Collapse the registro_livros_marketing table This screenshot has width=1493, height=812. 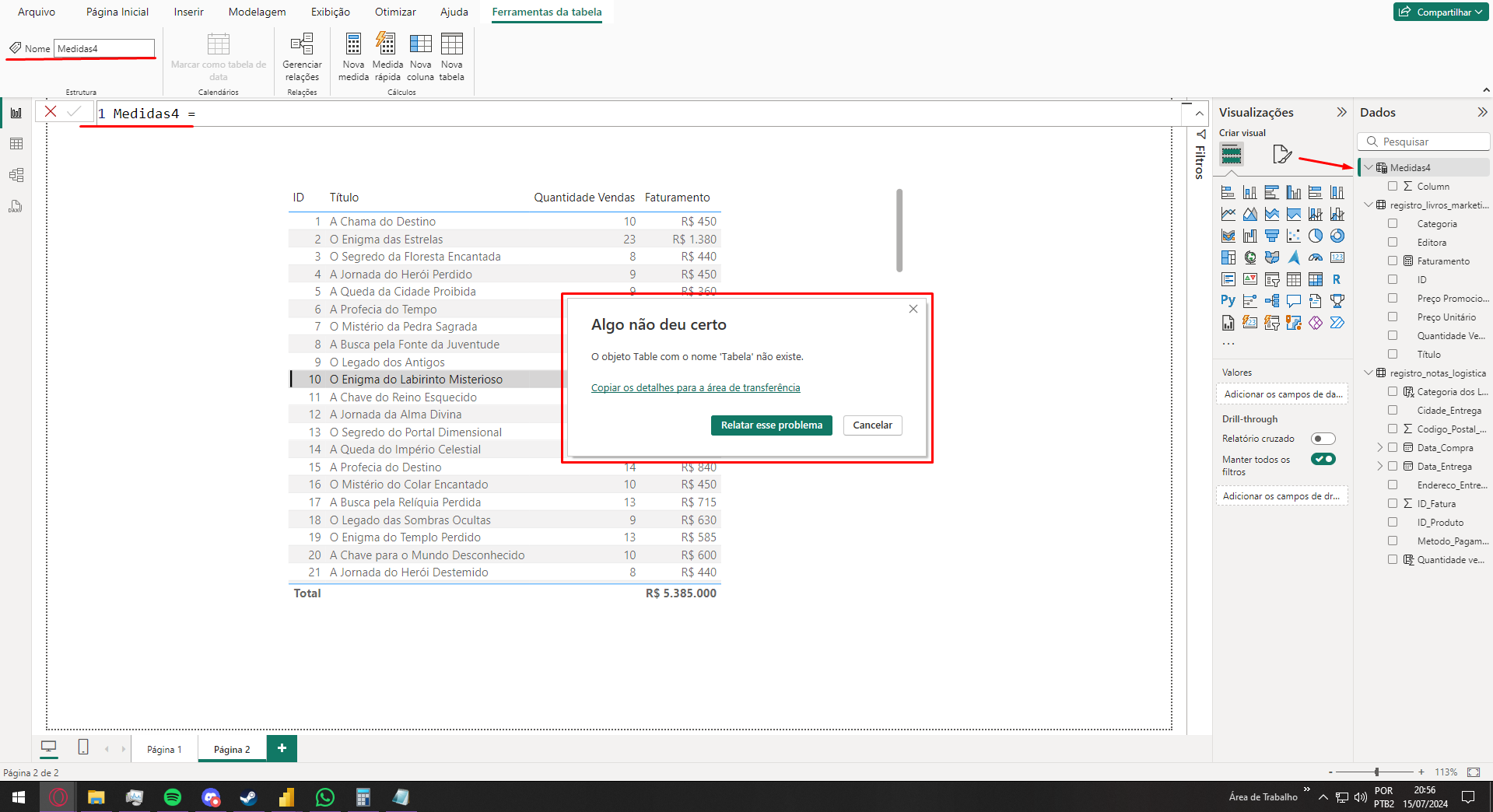[1369, 205]
